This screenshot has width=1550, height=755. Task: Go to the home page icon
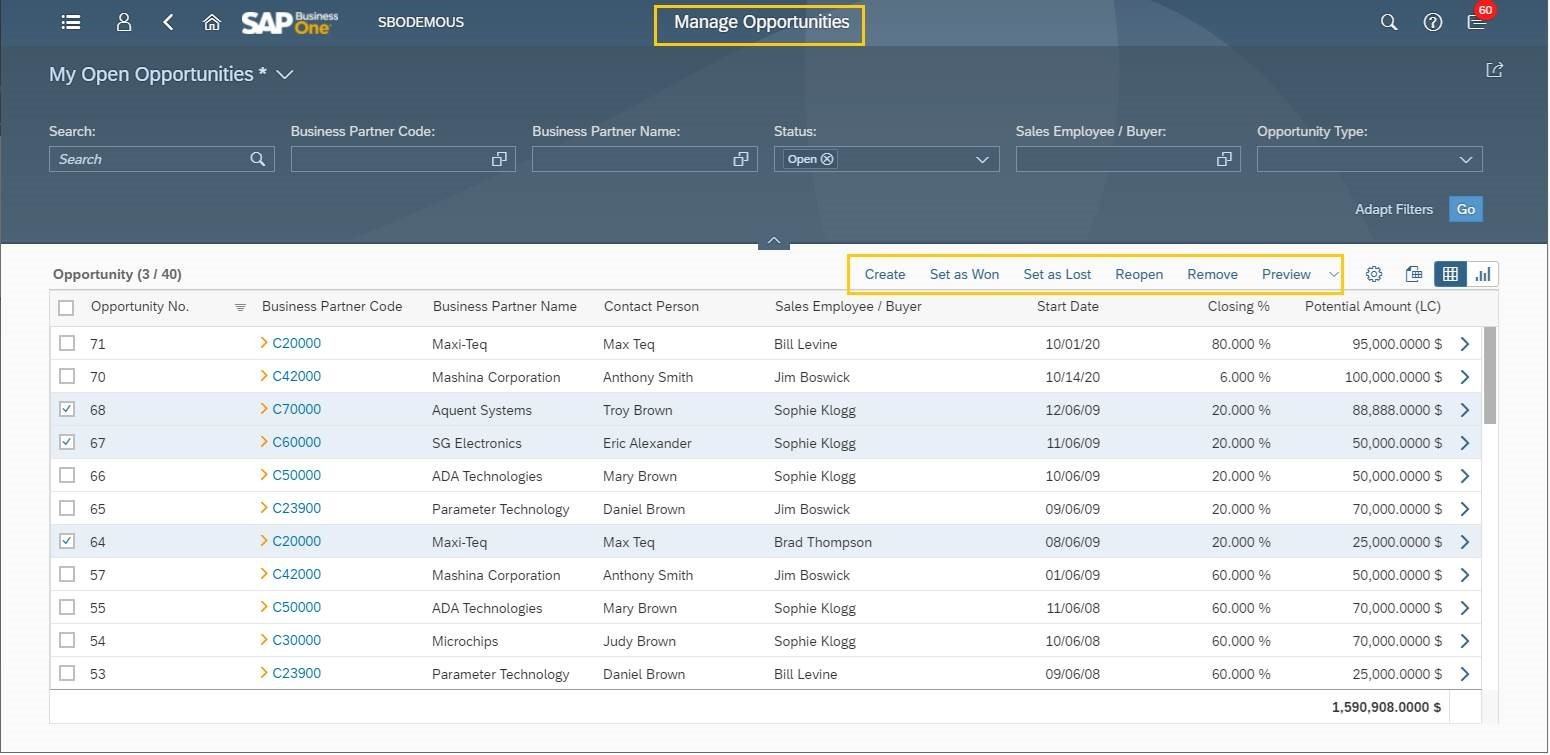tap(212, 22)
